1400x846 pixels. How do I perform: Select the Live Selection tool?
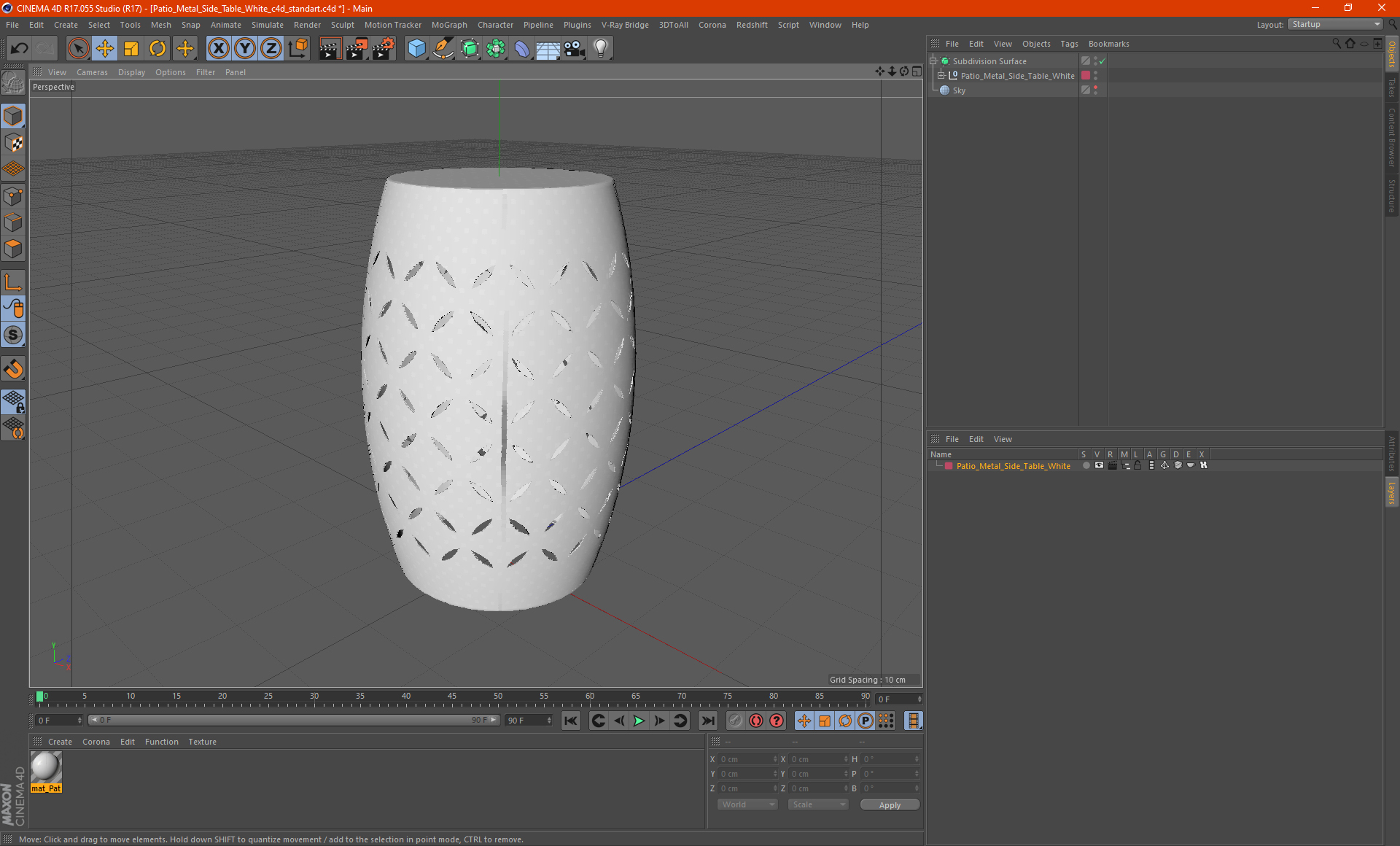point(78,49)
